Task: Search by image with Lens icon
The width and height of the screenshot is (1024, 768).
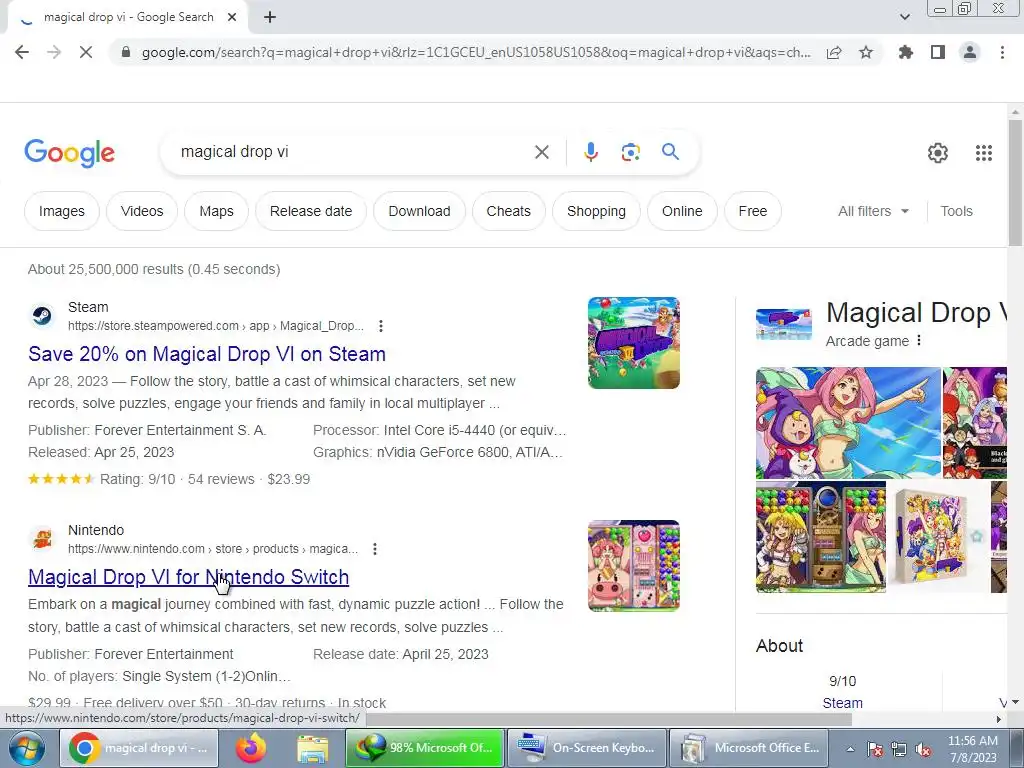Action: pos(630,152)
